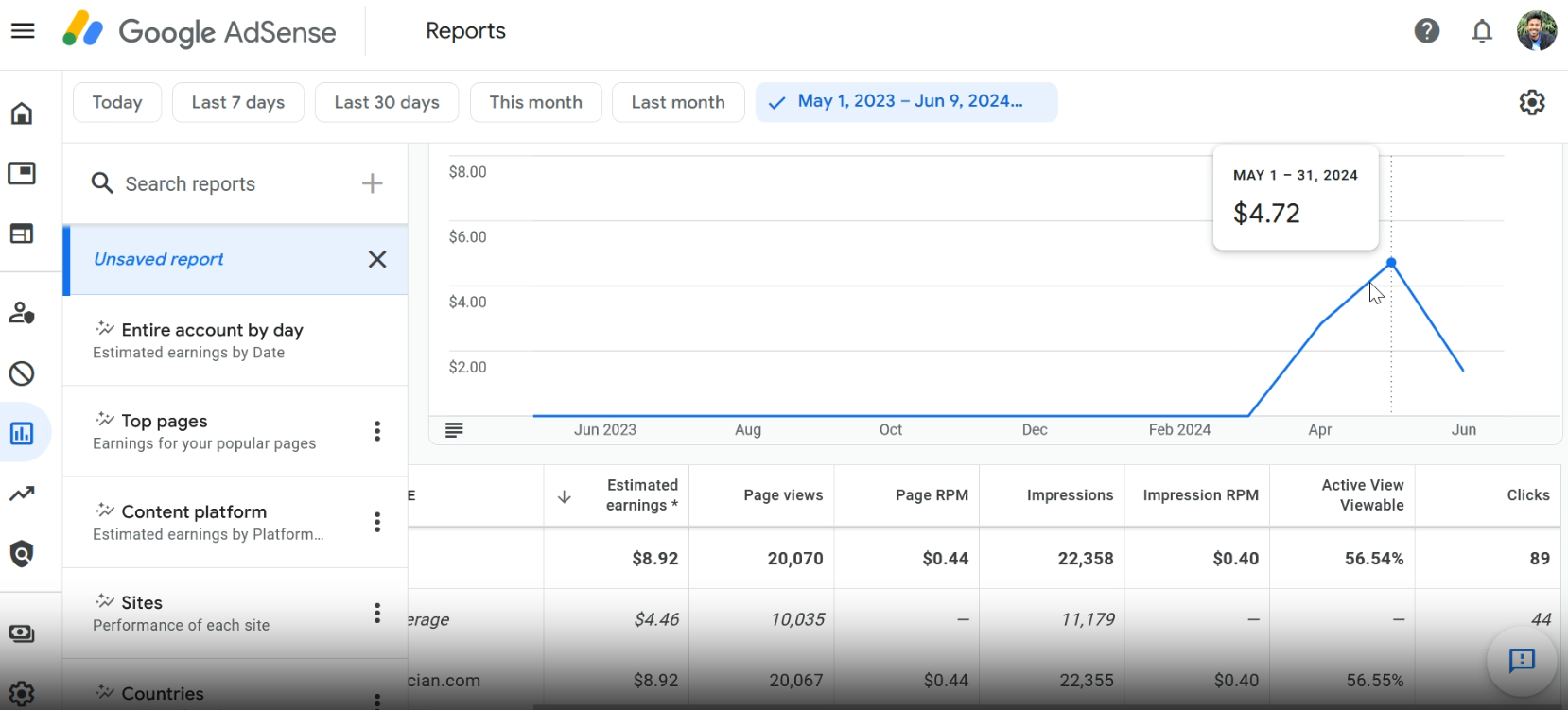Open the Blocking controls sidebar icon
Image resolution: width=1568 pixels, height=710 pixels.
[22, 373]
